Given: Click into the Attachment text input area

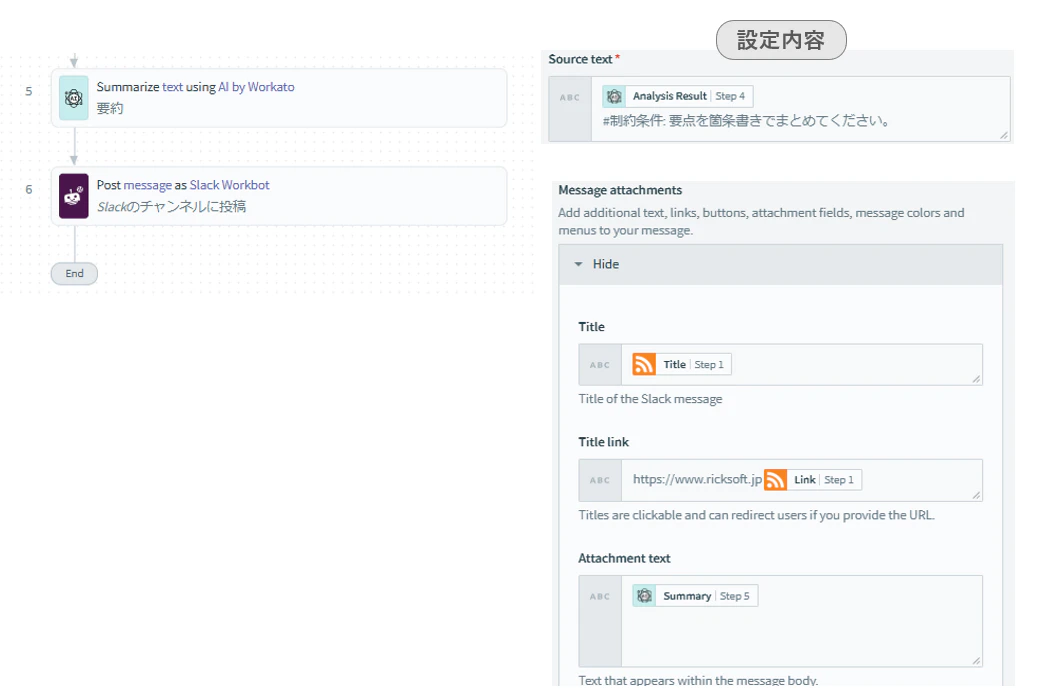Looking at the screenshot, I should [x=802, y=621].
